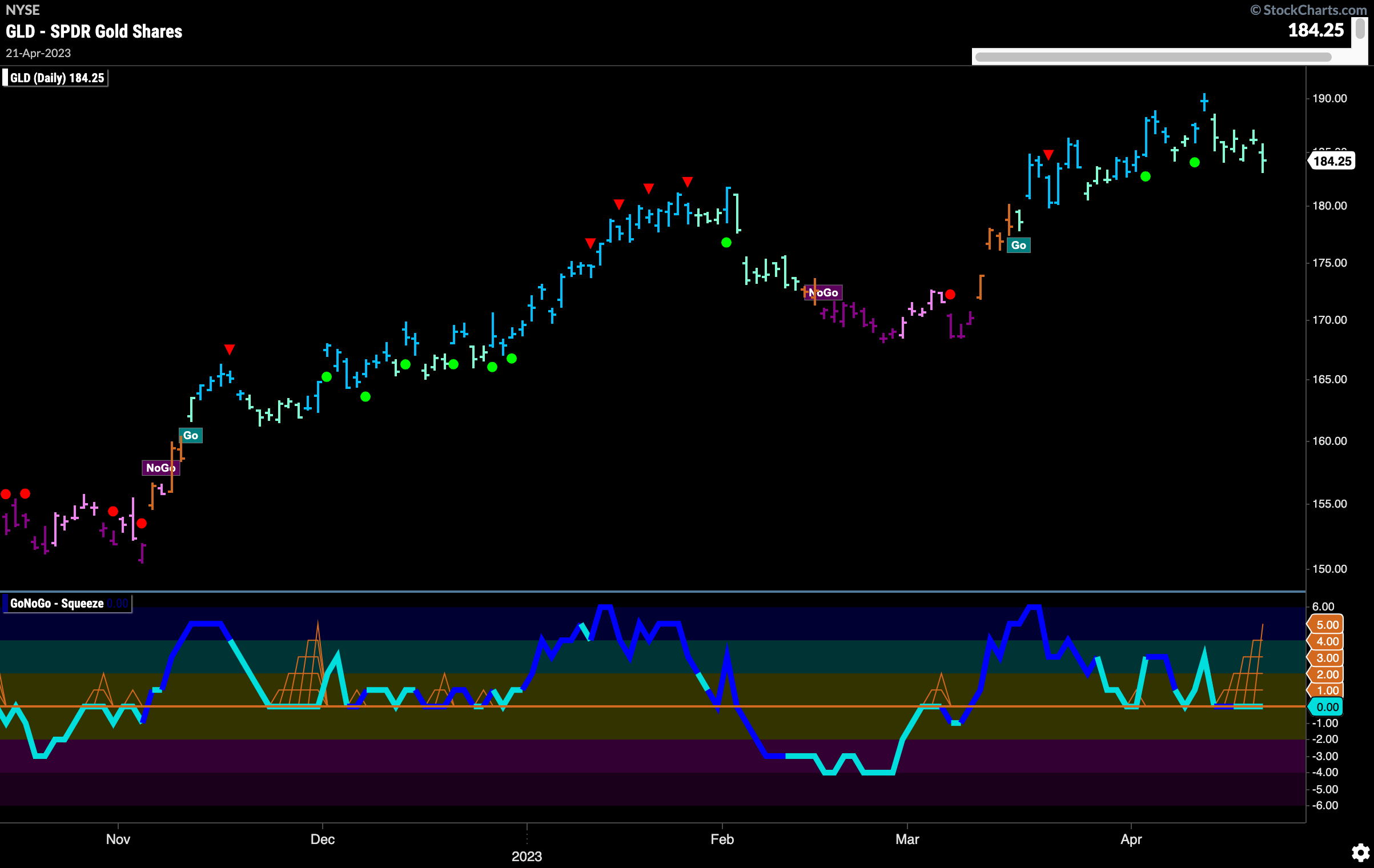Click the horizontal chart scrollbar
1374x868 pixels.
click(1153, 57)
